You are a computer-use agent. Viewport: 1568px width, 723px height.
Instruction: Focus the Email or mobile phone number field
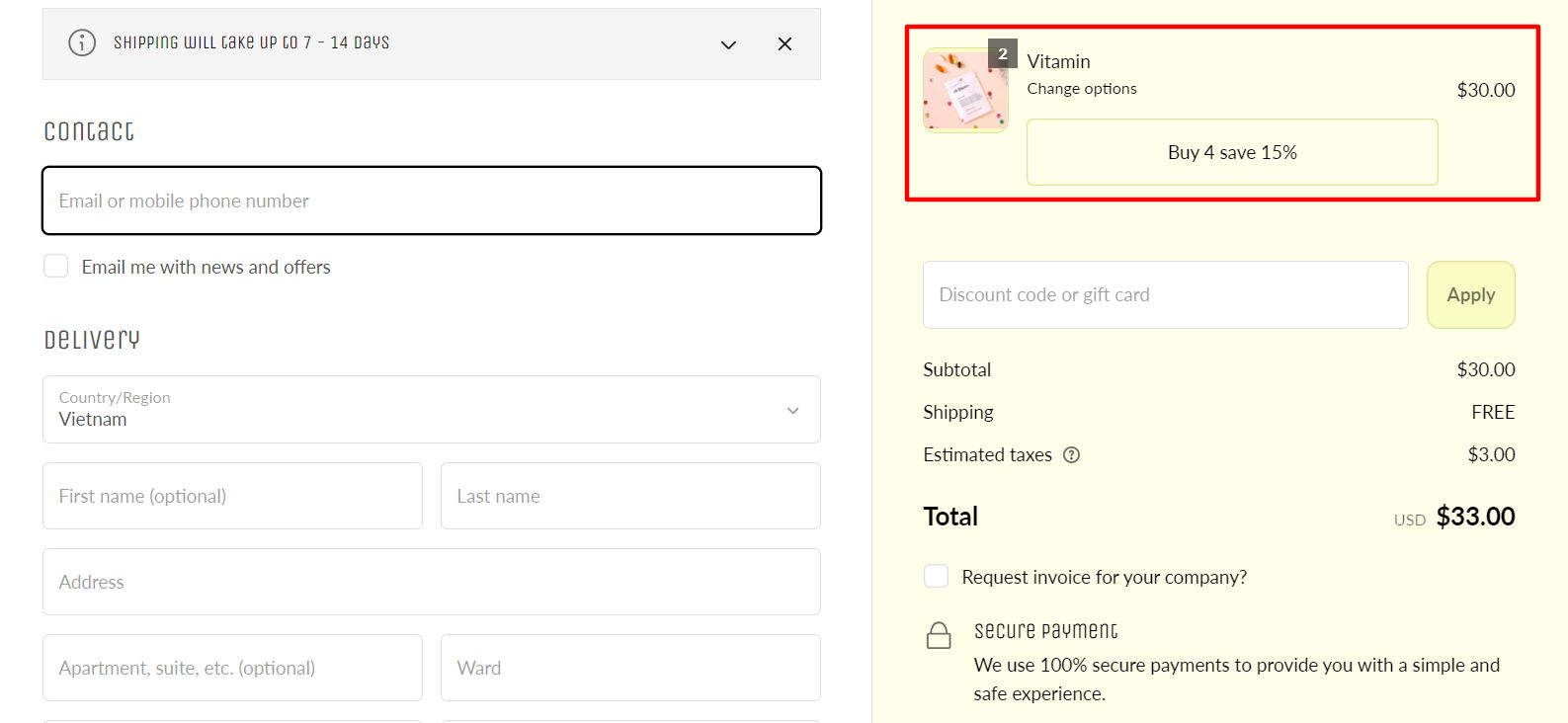coord(432,201)
